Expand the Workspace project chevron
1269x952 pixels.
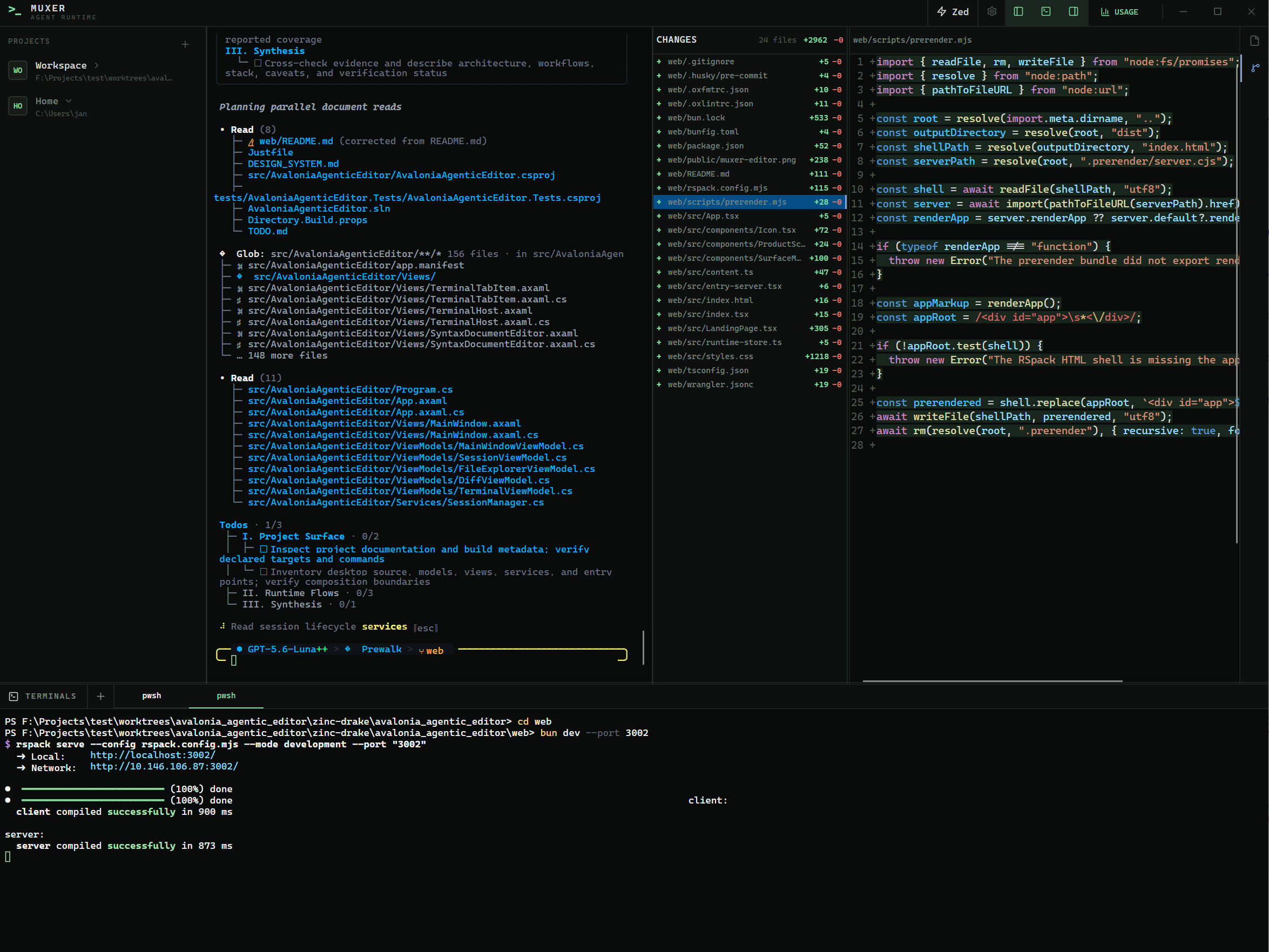pos(96,65)
